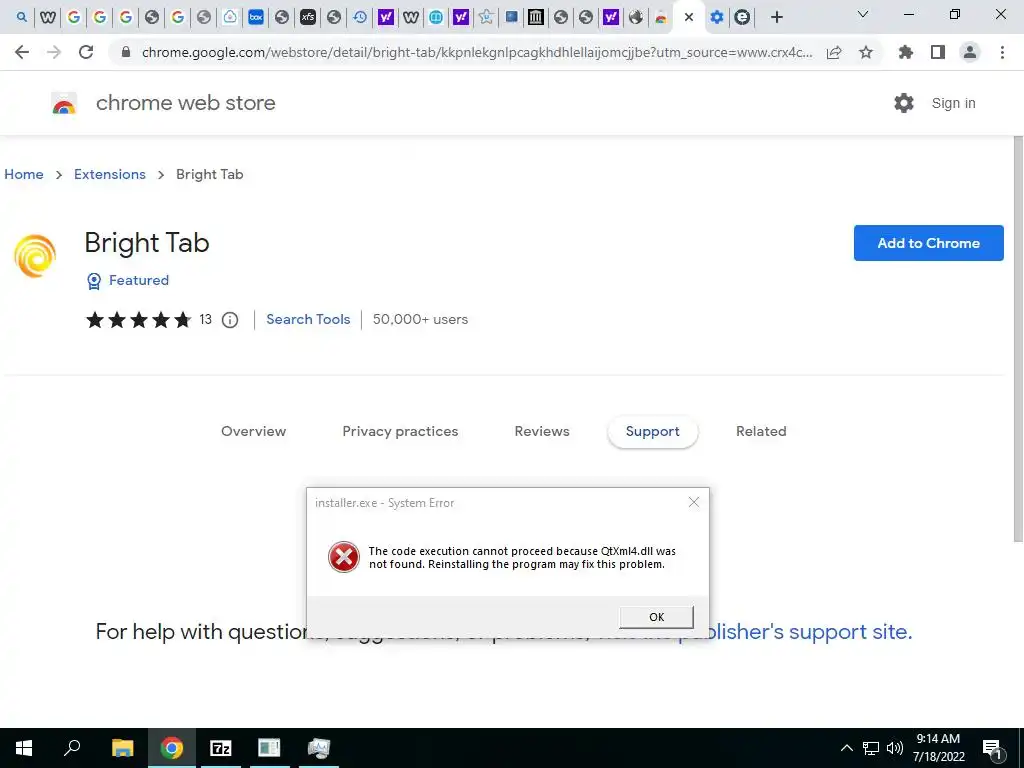Share this page using the address bar icon
1024x768 pixels.
(833, 52)
